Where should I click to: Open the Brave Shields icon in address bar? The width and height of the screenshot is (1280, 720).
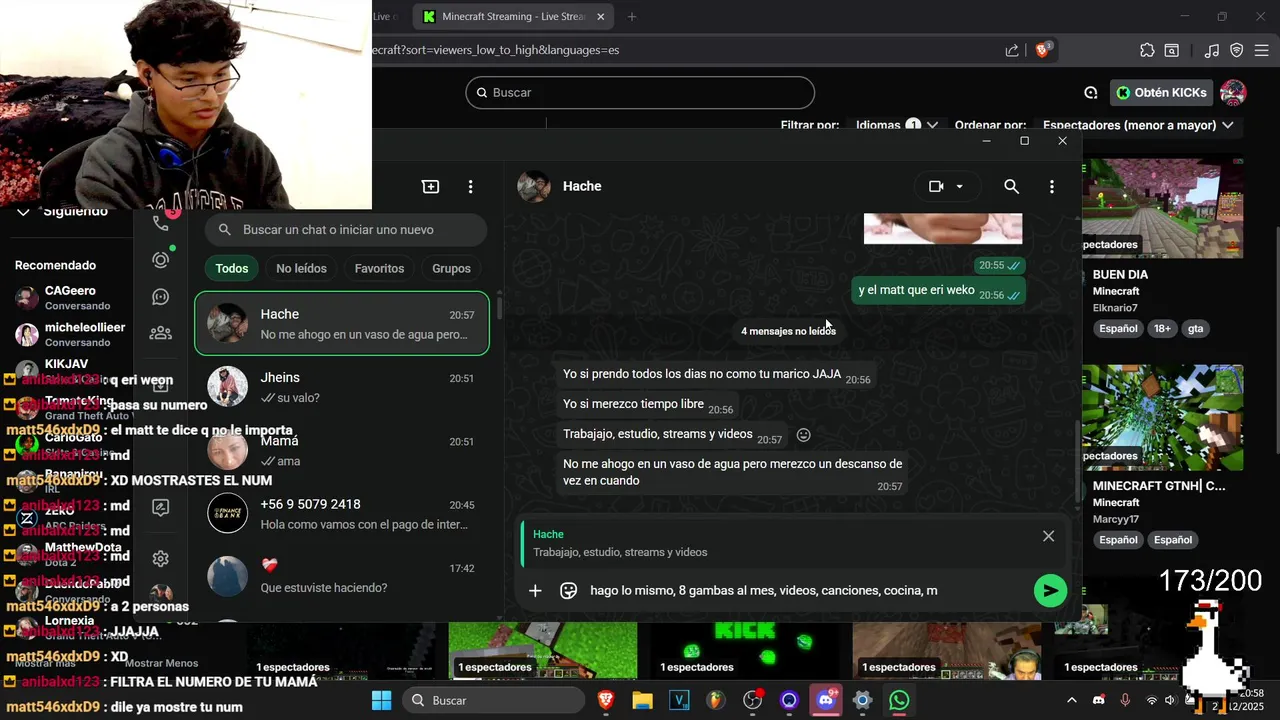[1042, 49]
